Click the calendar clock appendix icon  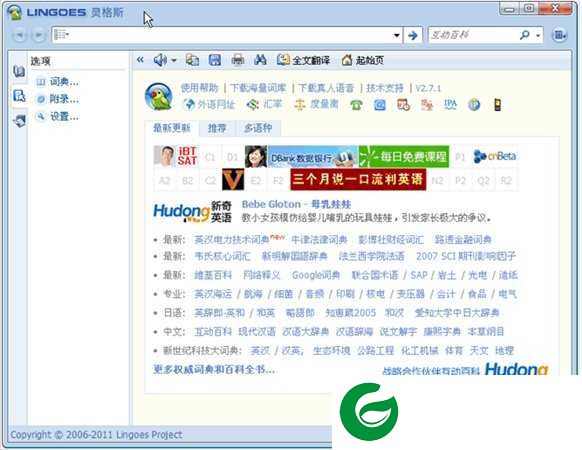(403, 105)
